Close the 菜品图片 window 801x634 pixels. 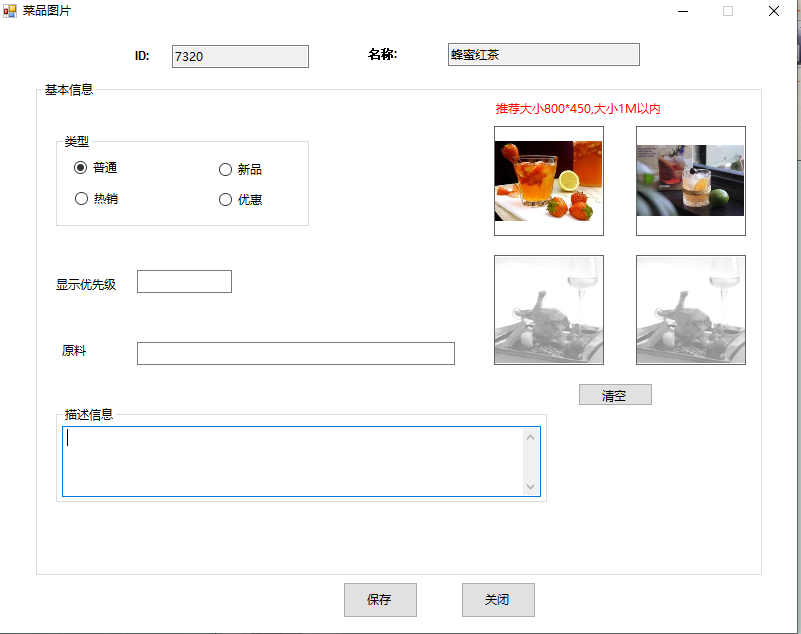click(773, 11)
